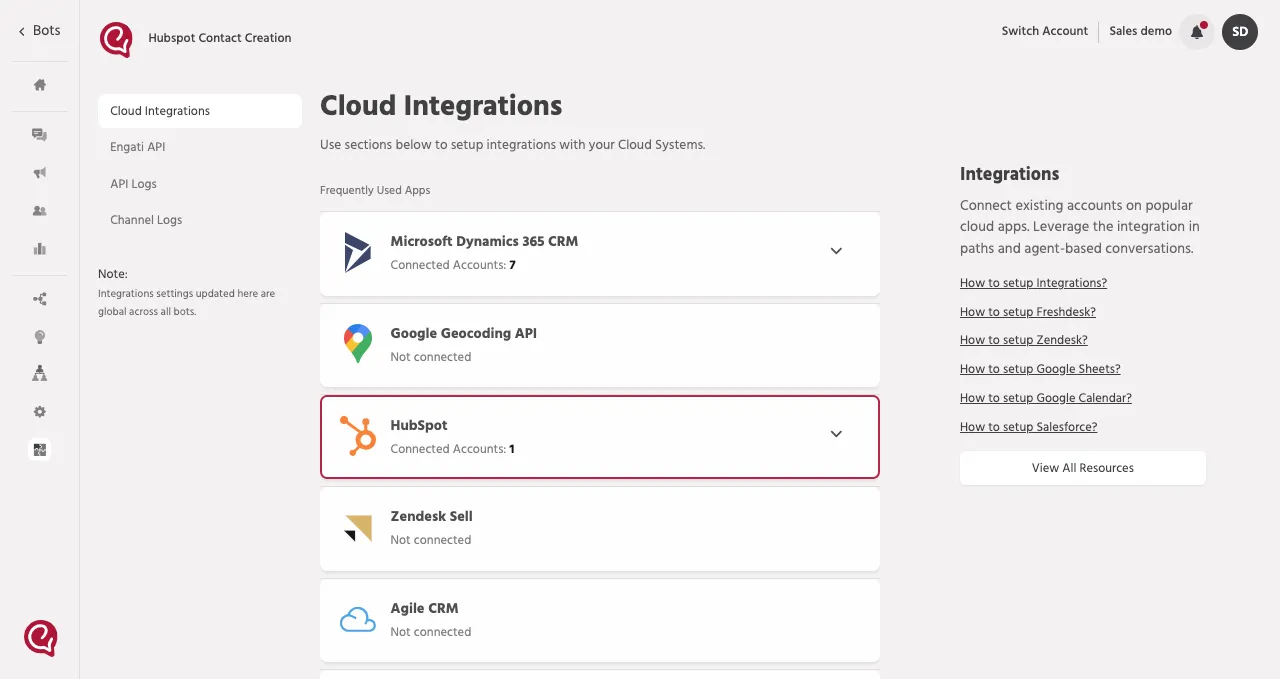1280x679 pixels.
Task: Click the Engati logo in the header
Action: click(116, 39)
